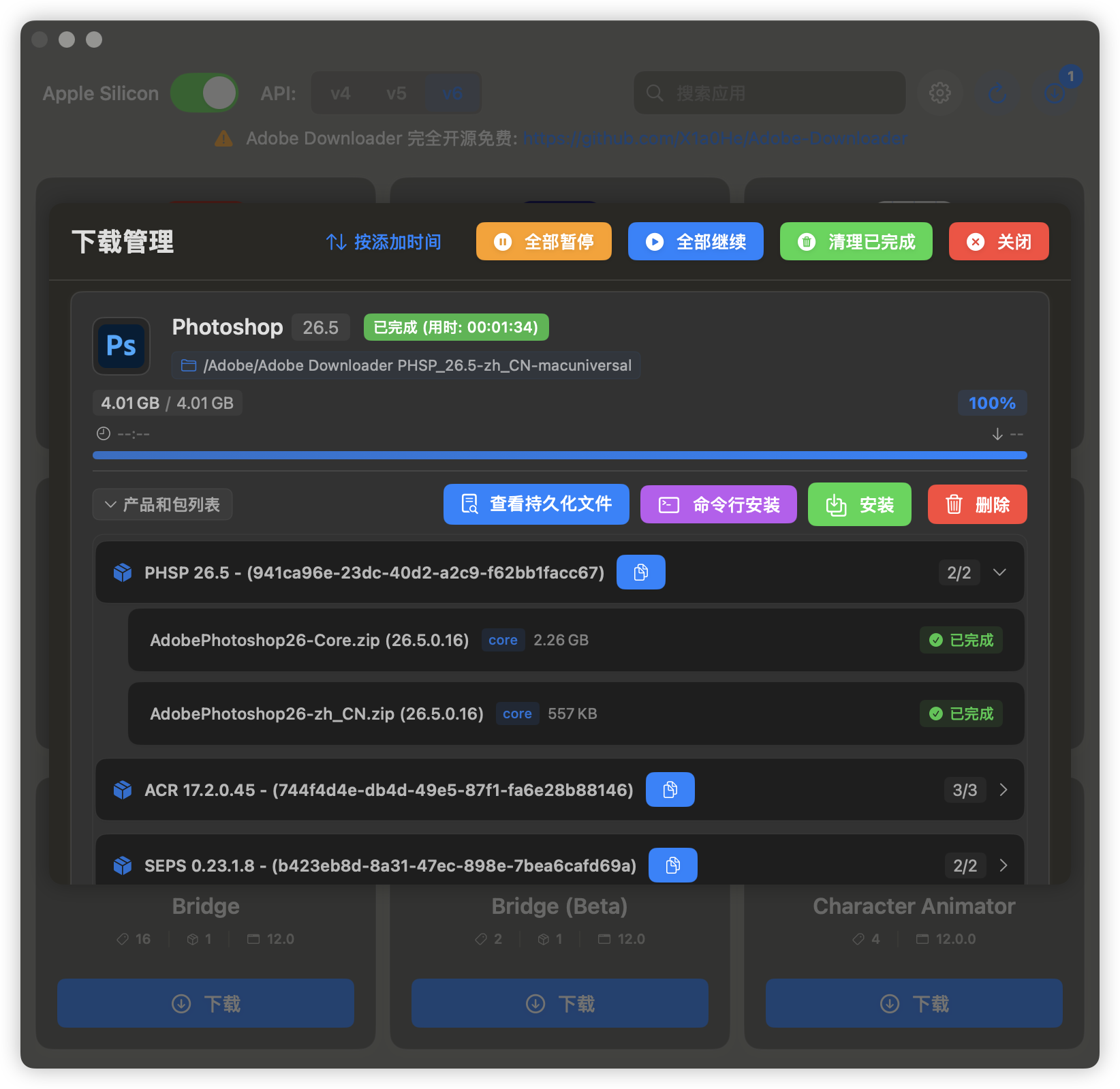Expand the ACR 17.2.0.45 package group

point(1003,790)
